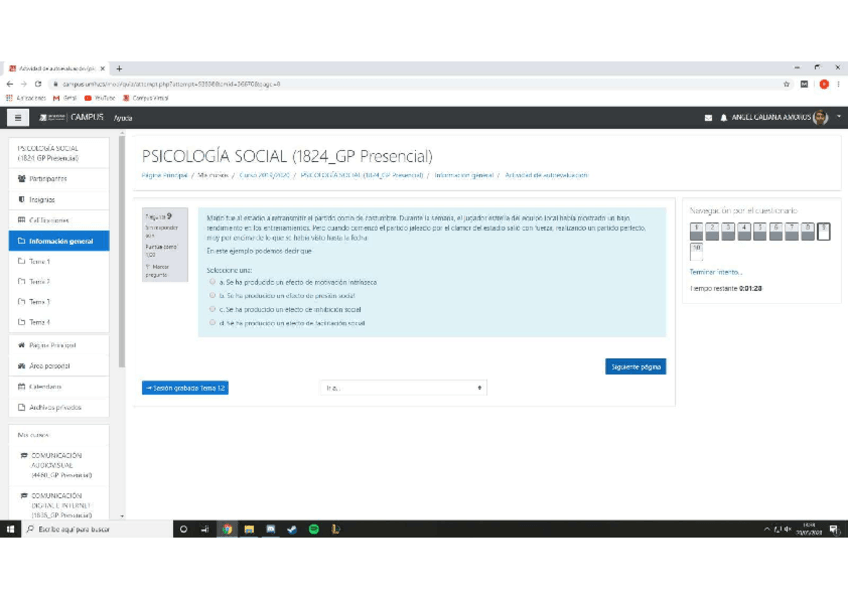
Task: Open Spotify from the taskbar
Action: (314, 529)
